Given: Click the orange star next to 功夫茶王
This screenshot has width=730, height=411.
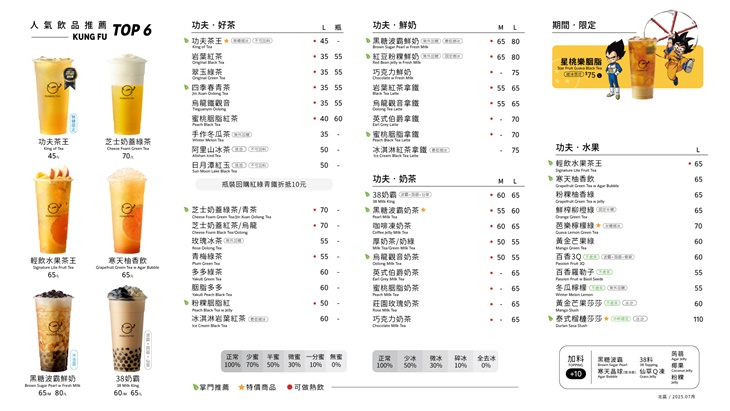Looking at the screenshot, I should point(227,41).
